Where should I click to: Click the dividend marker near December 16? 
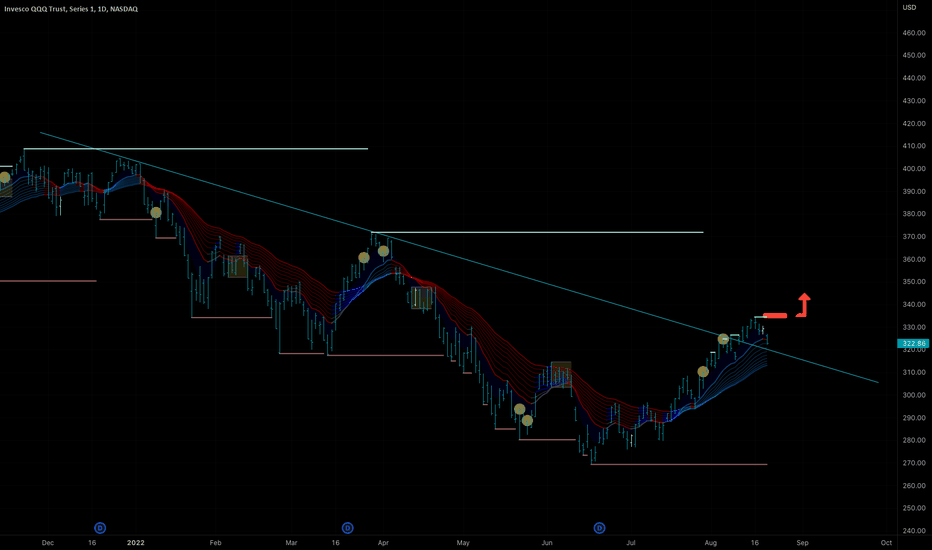coord(100,528)
